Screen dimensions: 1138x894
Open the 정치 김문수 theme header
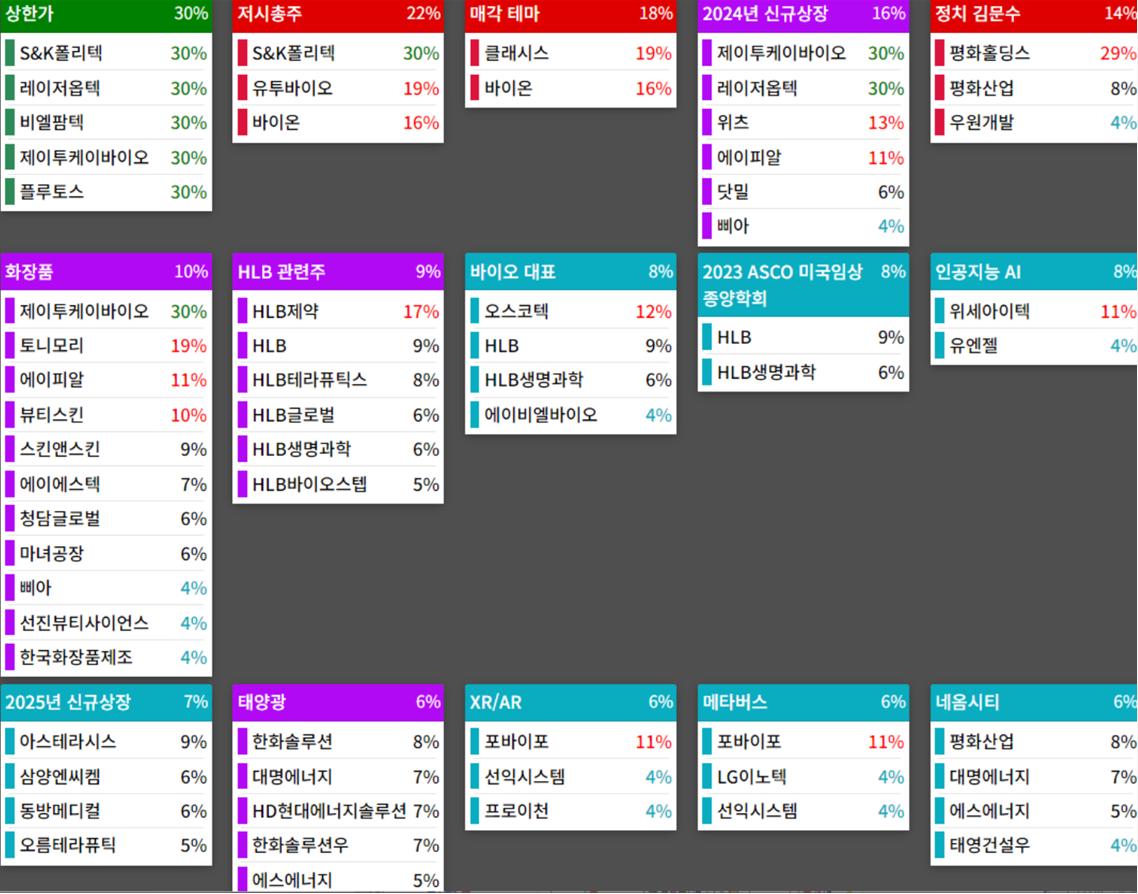point(1034,15)
